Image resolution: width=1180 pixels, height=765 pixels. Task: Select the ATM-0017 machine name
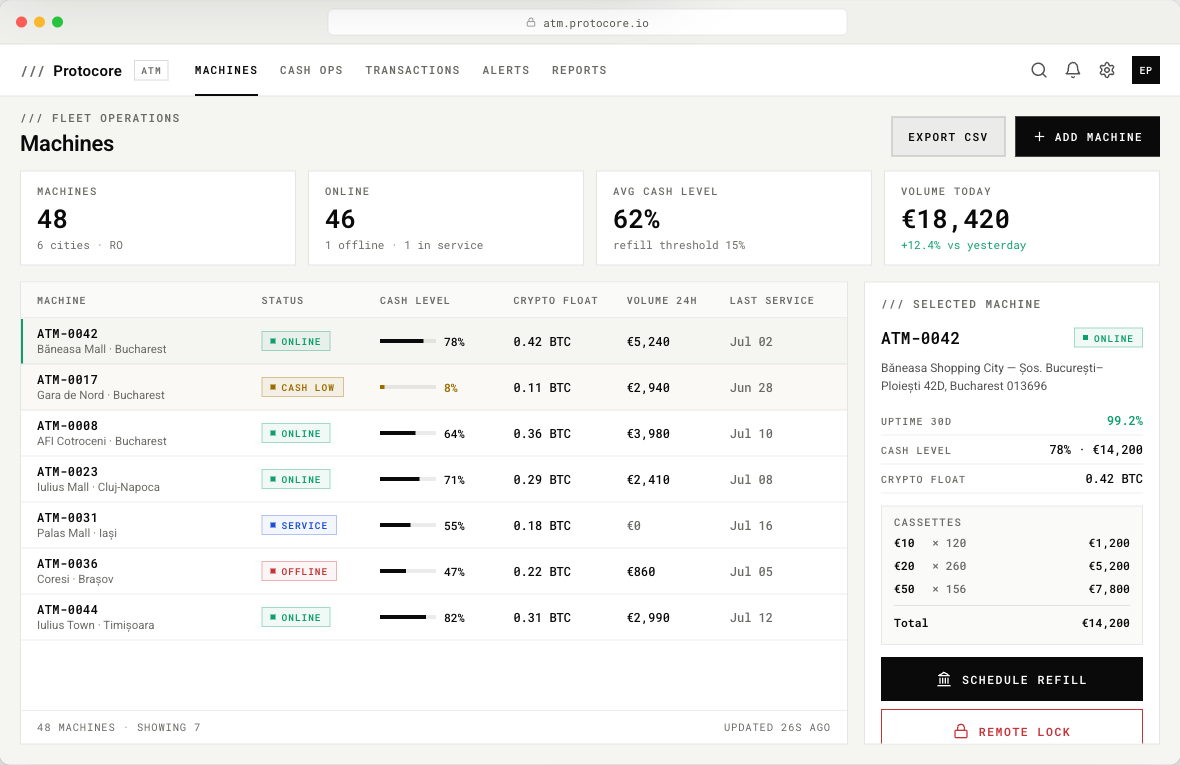tap(67, 380)
